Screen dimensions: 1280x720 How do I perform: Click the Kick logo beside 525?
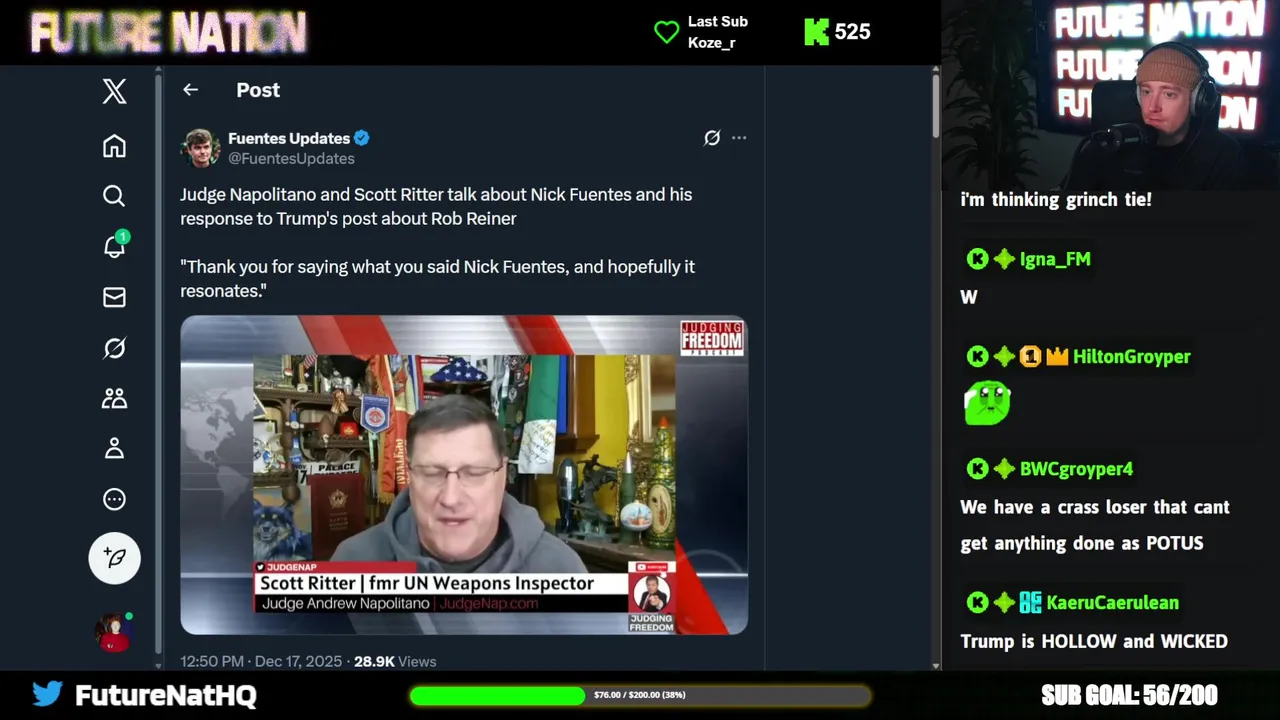click(817, 32)
